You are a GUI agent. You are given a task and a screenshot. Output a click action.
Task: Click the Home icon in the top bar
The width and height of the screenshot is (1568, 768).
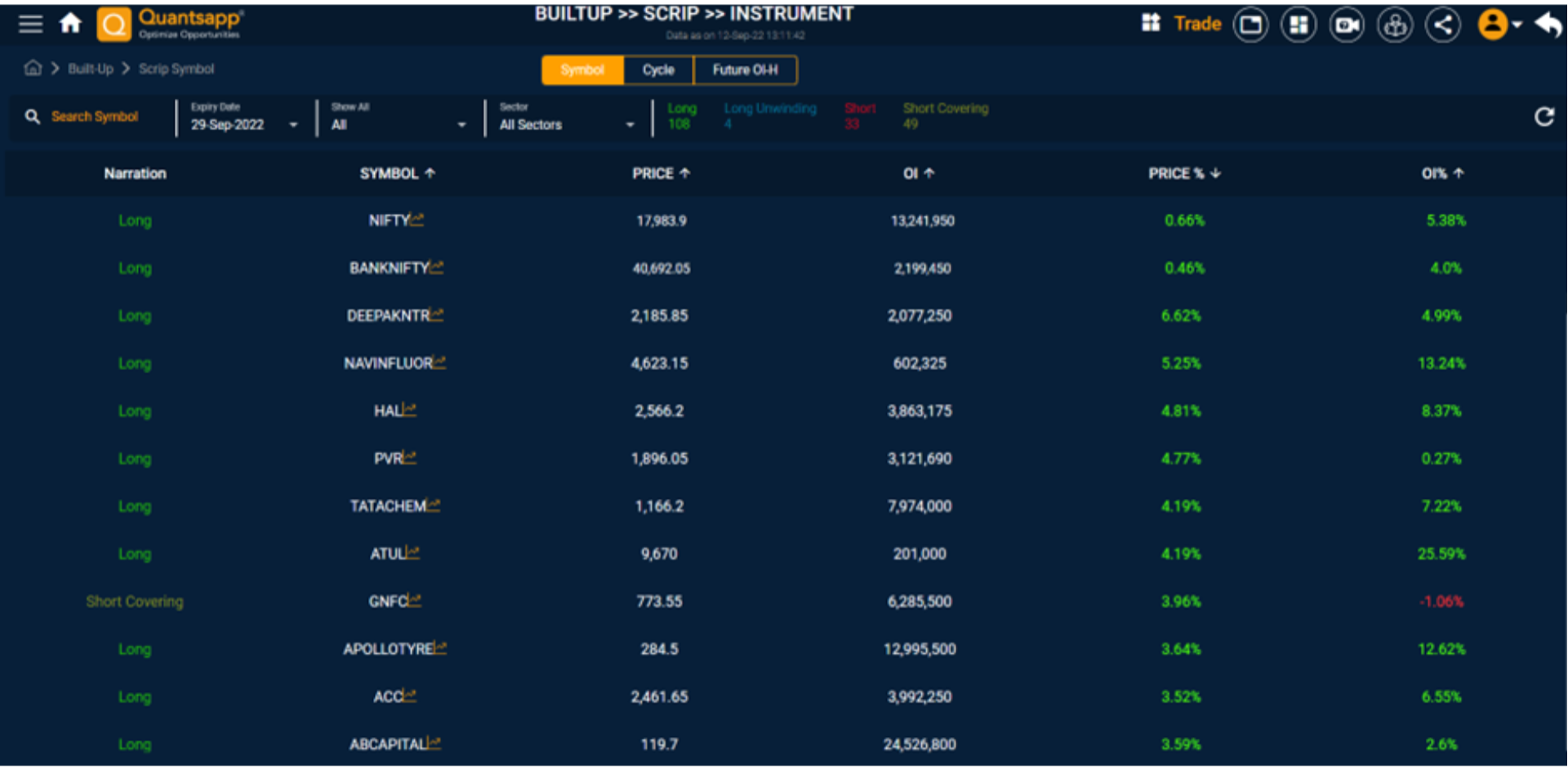(x=71, y=24)
